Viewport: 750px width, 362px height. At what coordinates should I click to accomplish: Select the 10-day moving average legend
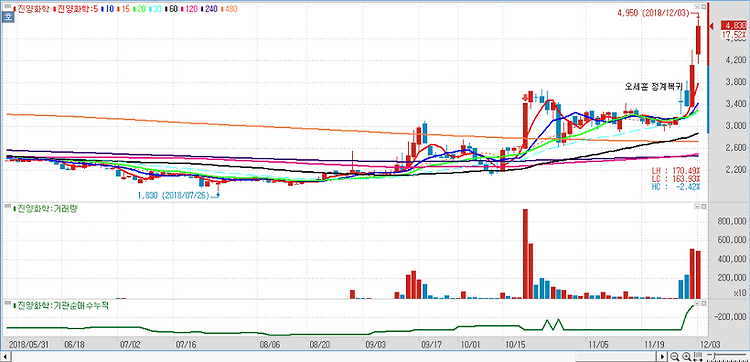click(108, 9)
